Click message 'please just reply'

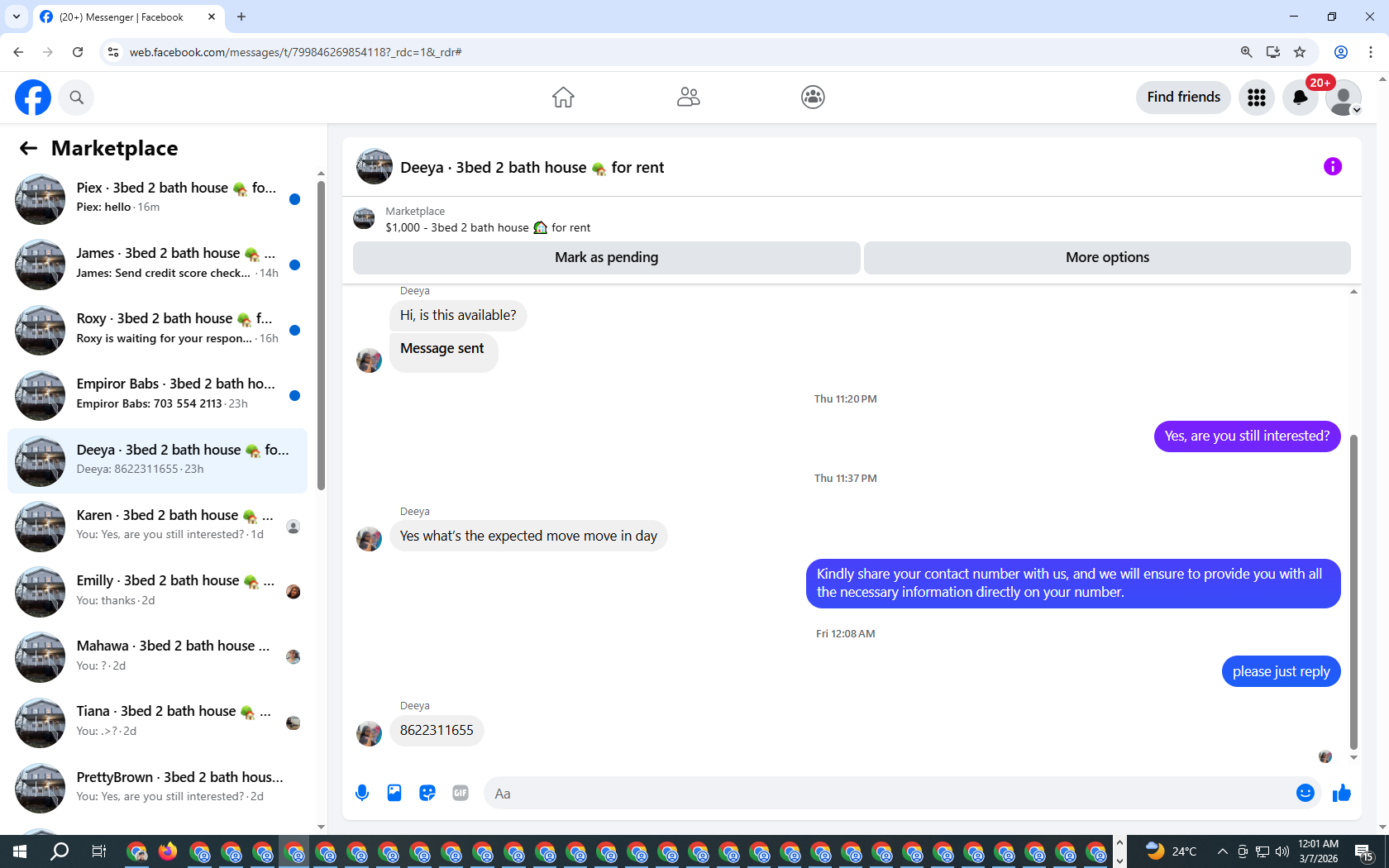point(1281,671)
